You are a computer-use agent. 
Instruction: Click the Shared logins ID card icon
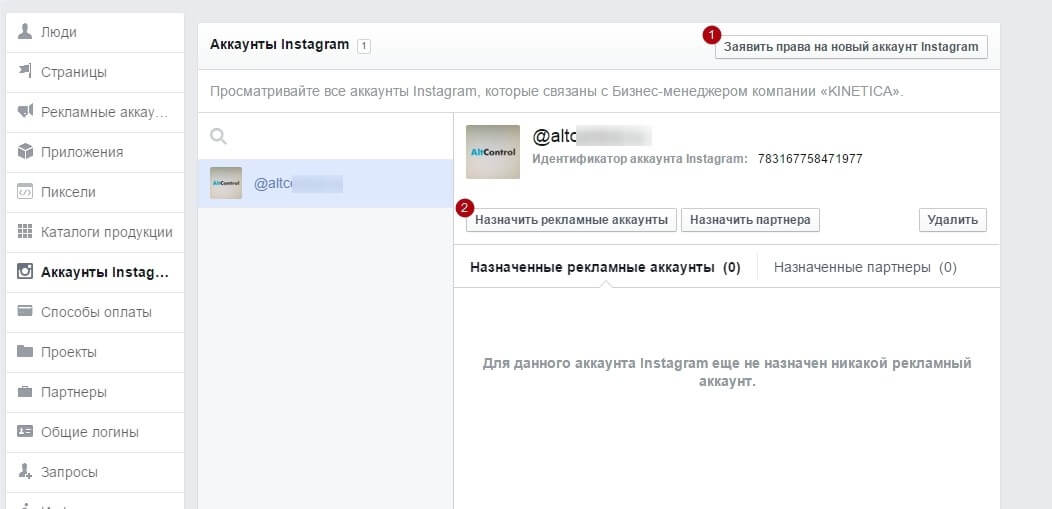[25, 431]
